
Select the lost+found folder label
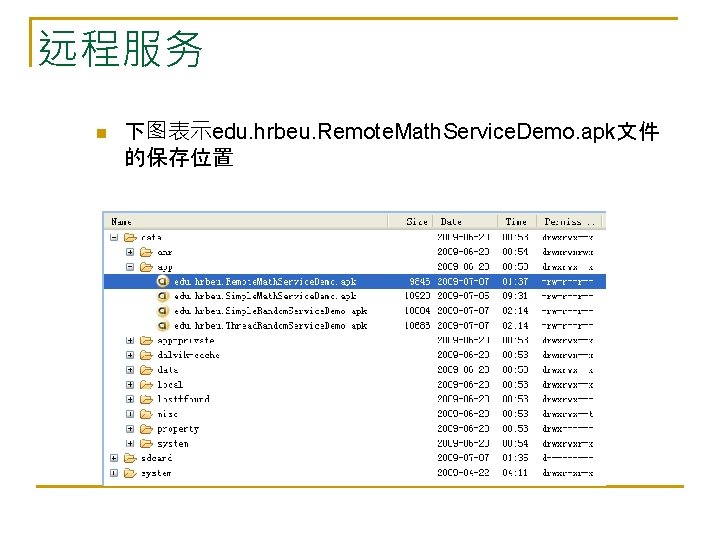click(x=183, y=399)
